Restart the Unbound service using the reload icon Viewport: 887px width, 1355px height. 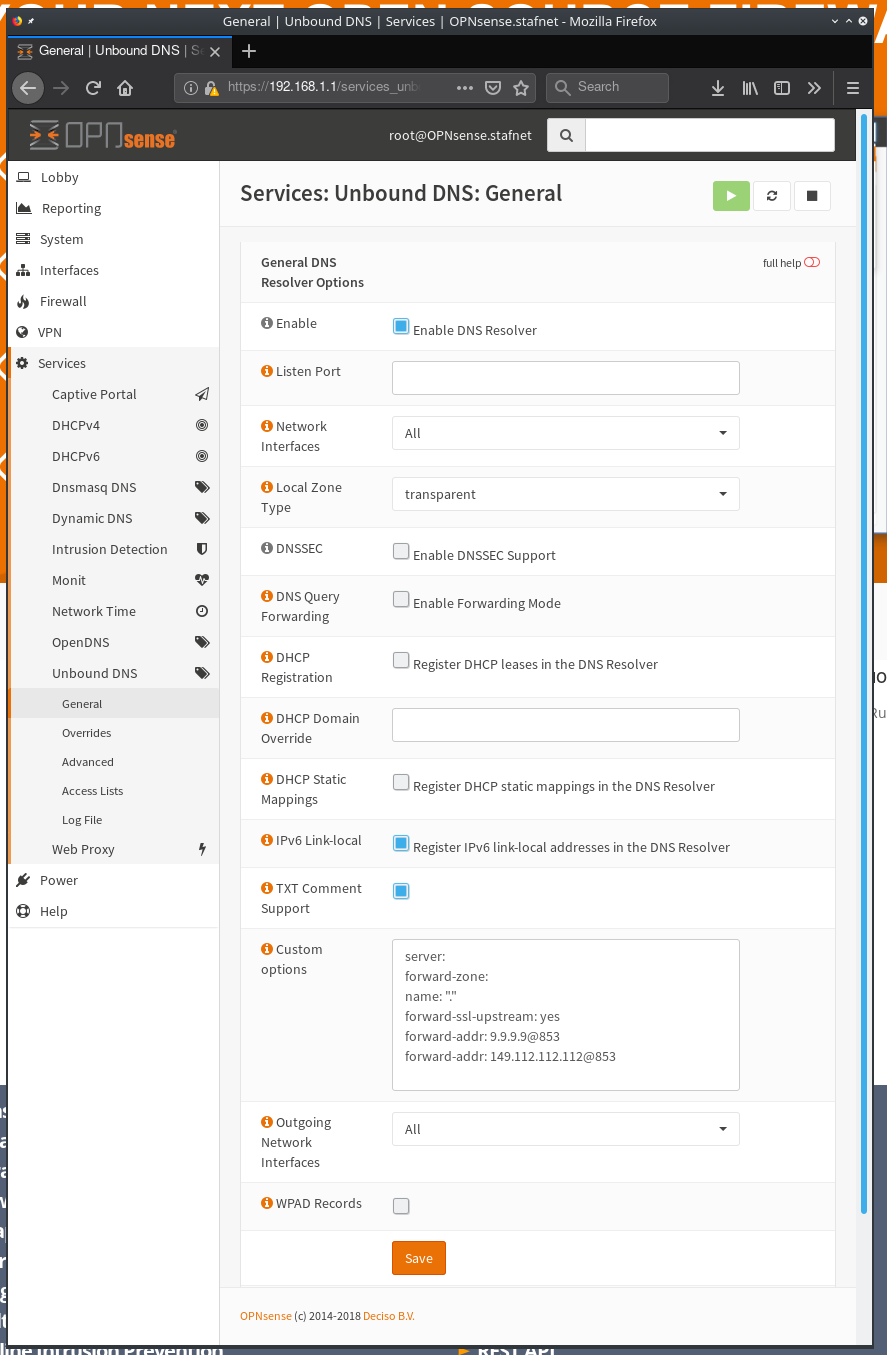point(771,196)
